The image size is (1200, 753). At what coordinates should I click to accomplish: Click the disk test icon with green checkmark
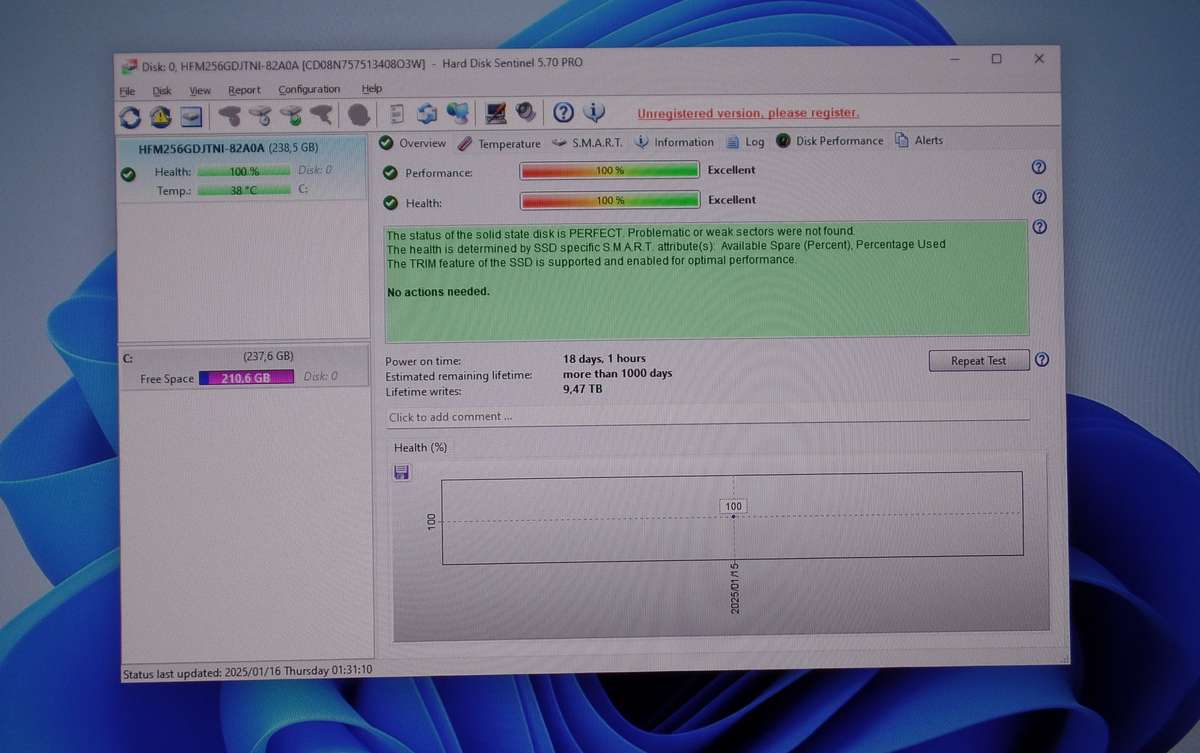coord(291,113)
